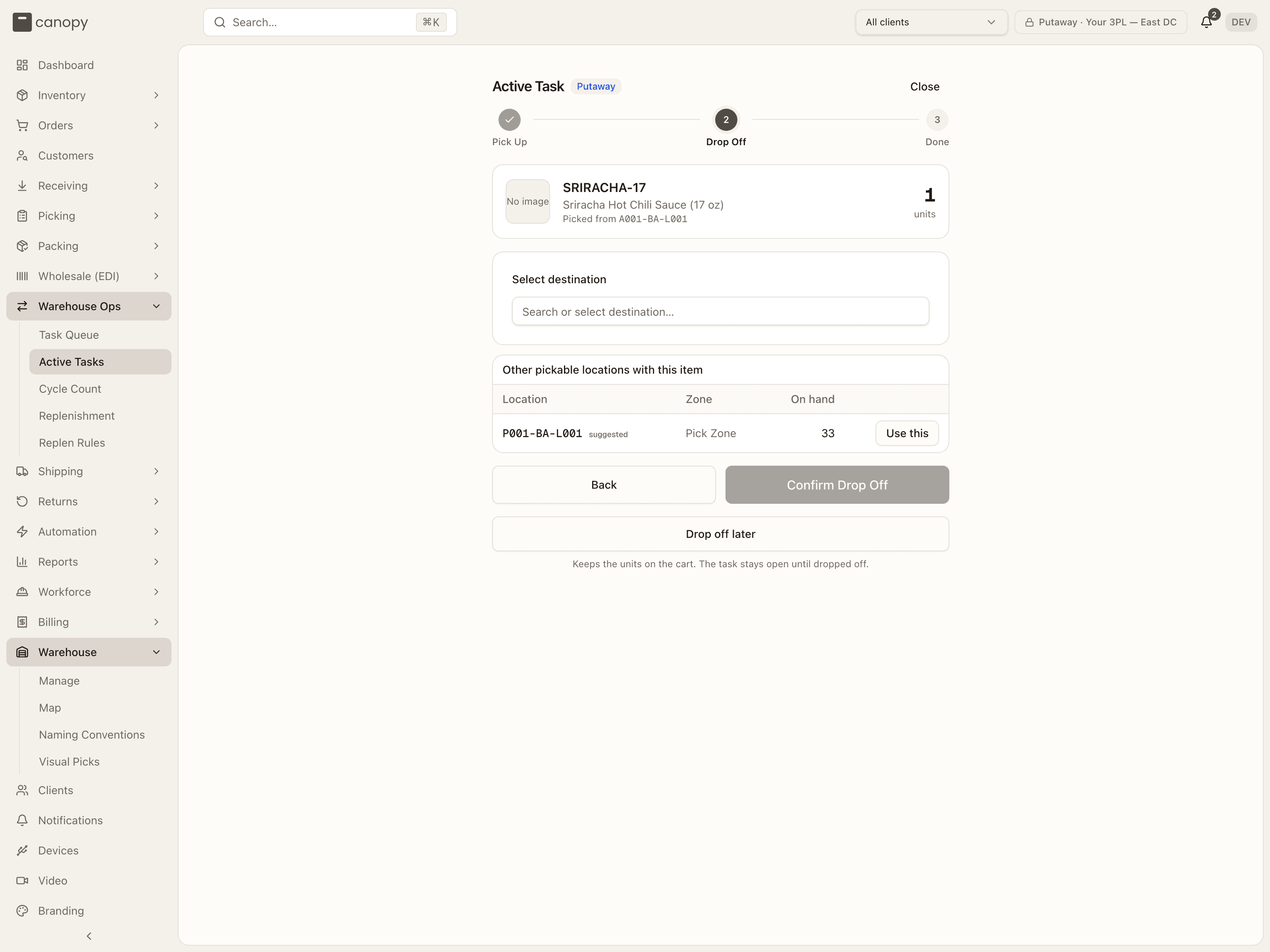Click the Branding palette icon
This screenshot has height=952, width=1270.
[x=22, y=911]
